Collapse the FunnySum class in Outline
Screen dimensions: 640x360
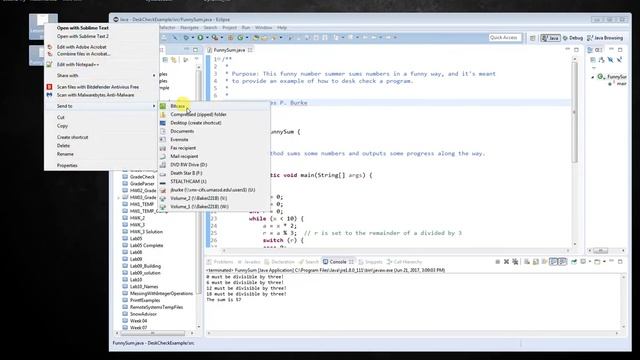[593, 77]
